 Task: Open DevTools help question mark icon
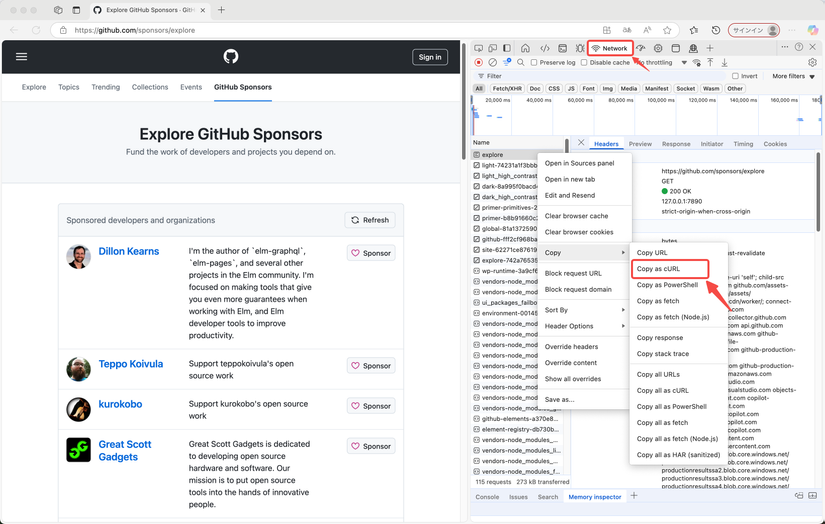click(799, 47)
